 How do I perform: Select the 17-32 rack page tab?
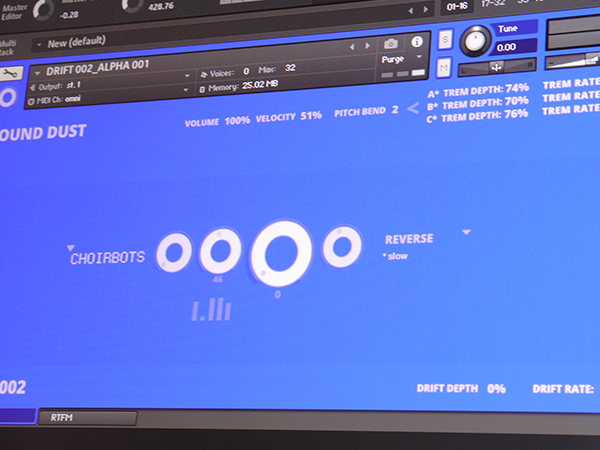(x=493, y=4)
